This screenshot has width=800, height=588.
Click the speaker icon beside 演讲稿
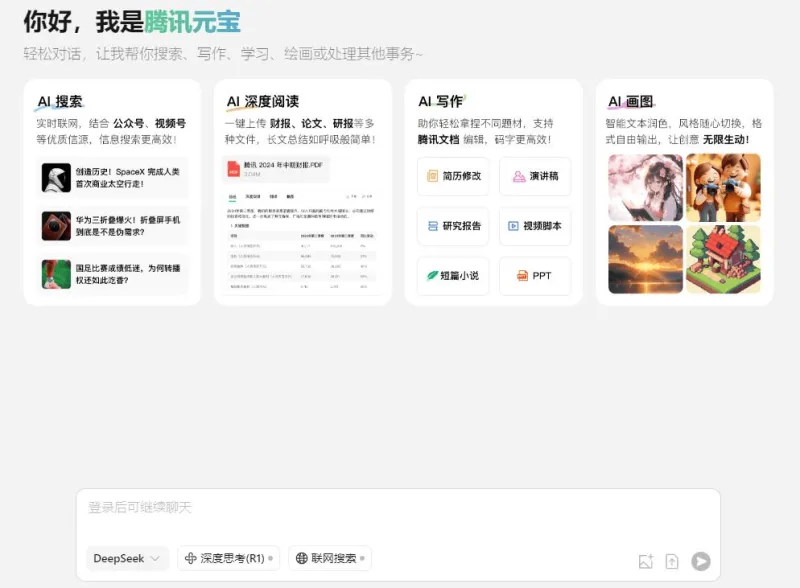point(519,176)
